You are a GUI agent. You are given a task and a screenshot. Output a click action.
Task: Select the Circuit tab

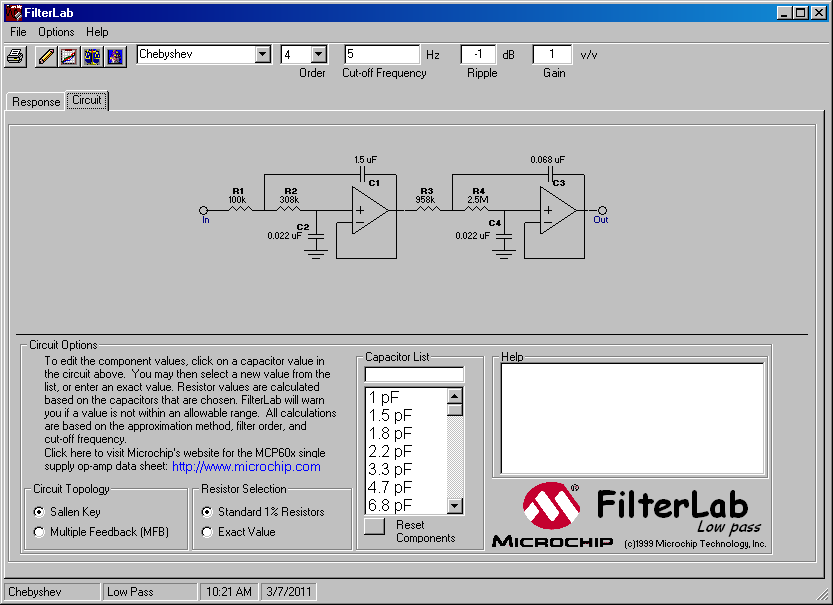[87, 100]
